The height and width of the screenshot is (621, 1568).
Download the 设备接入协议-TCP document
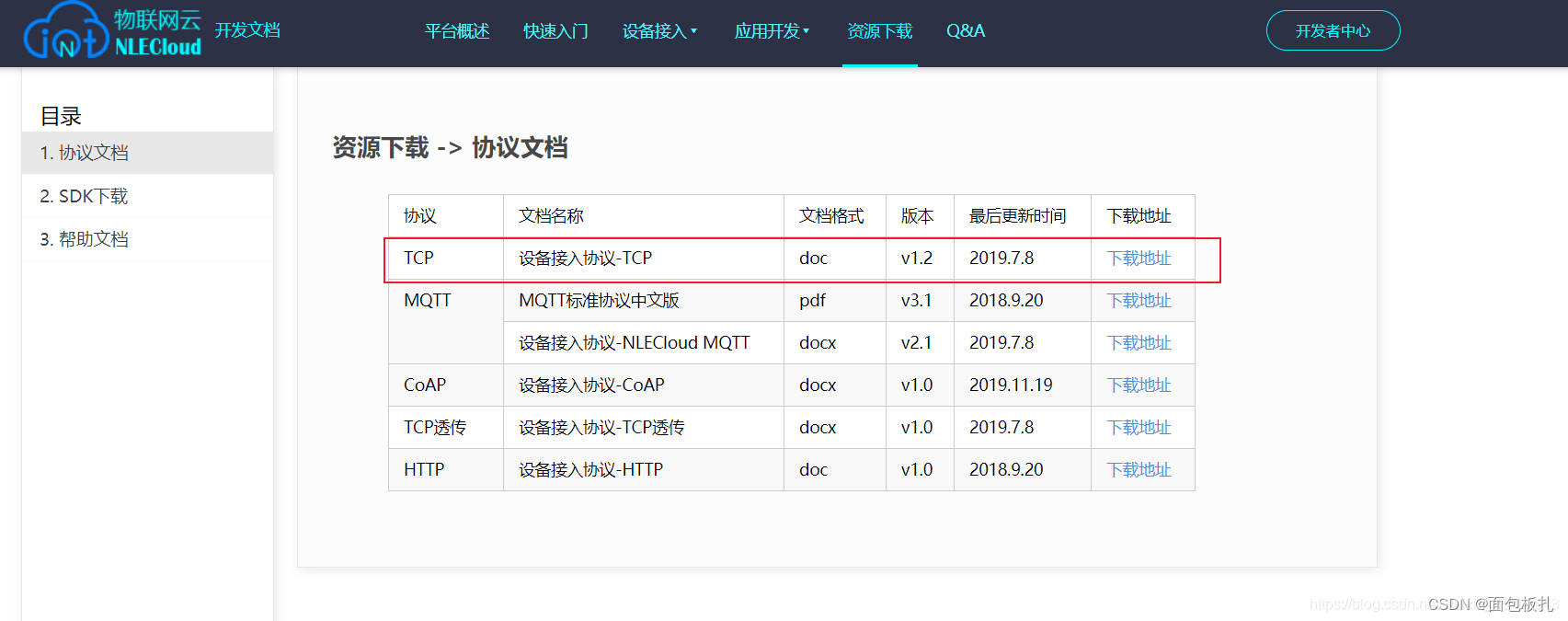tap(1139, 259)
